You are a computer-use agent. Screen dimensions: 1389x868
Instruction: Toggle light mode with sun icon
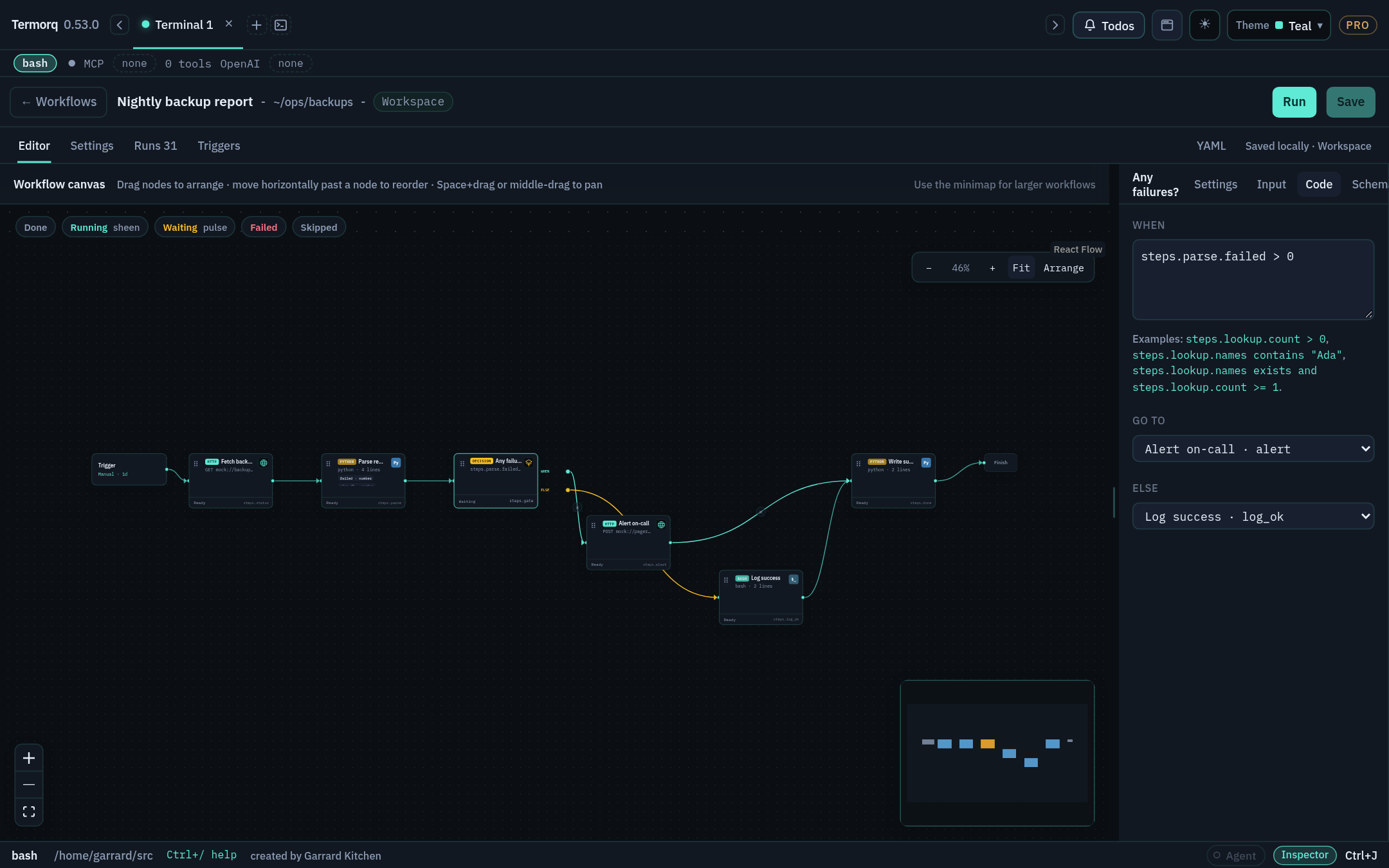pyautogui.click(x=1204, y=25)
